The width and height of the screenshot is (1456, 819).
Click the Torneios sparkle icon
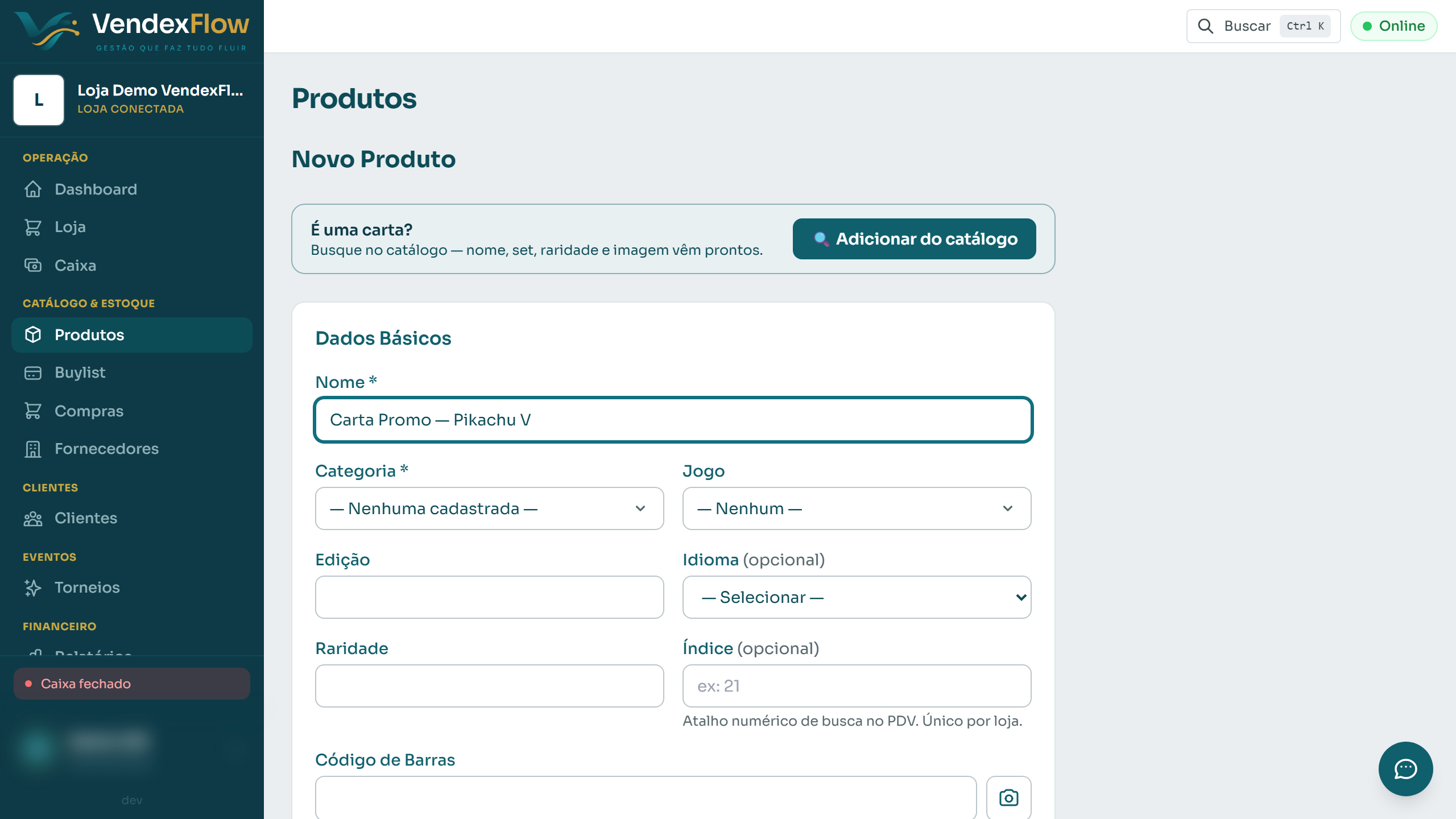pos(33,588)
